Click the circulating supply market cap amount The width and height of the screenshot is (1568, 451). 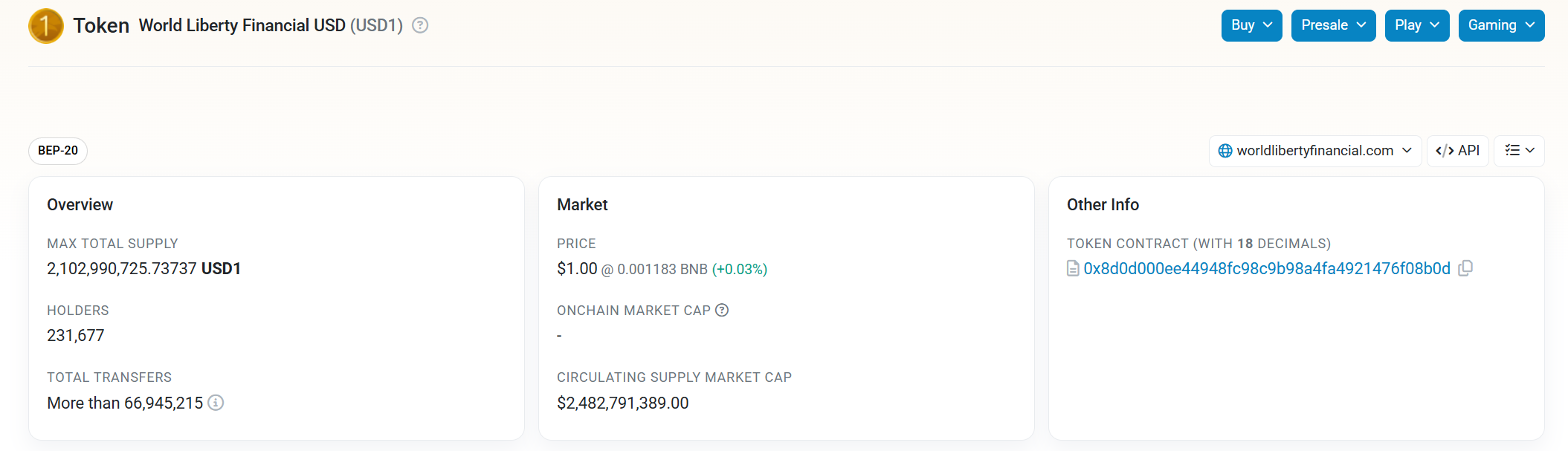click(622, 403)
